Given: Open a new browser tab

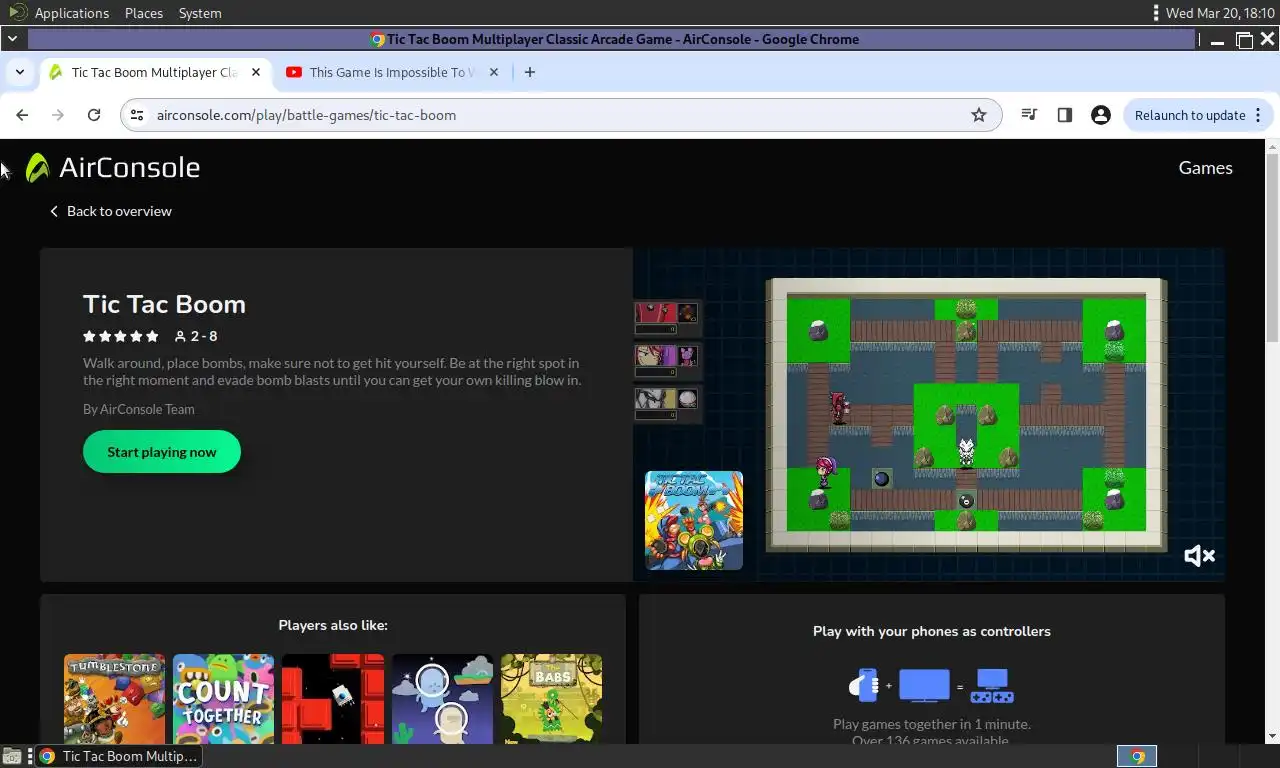Looking at the screenshot, I should pyautogui.click(x=530, y=72).
